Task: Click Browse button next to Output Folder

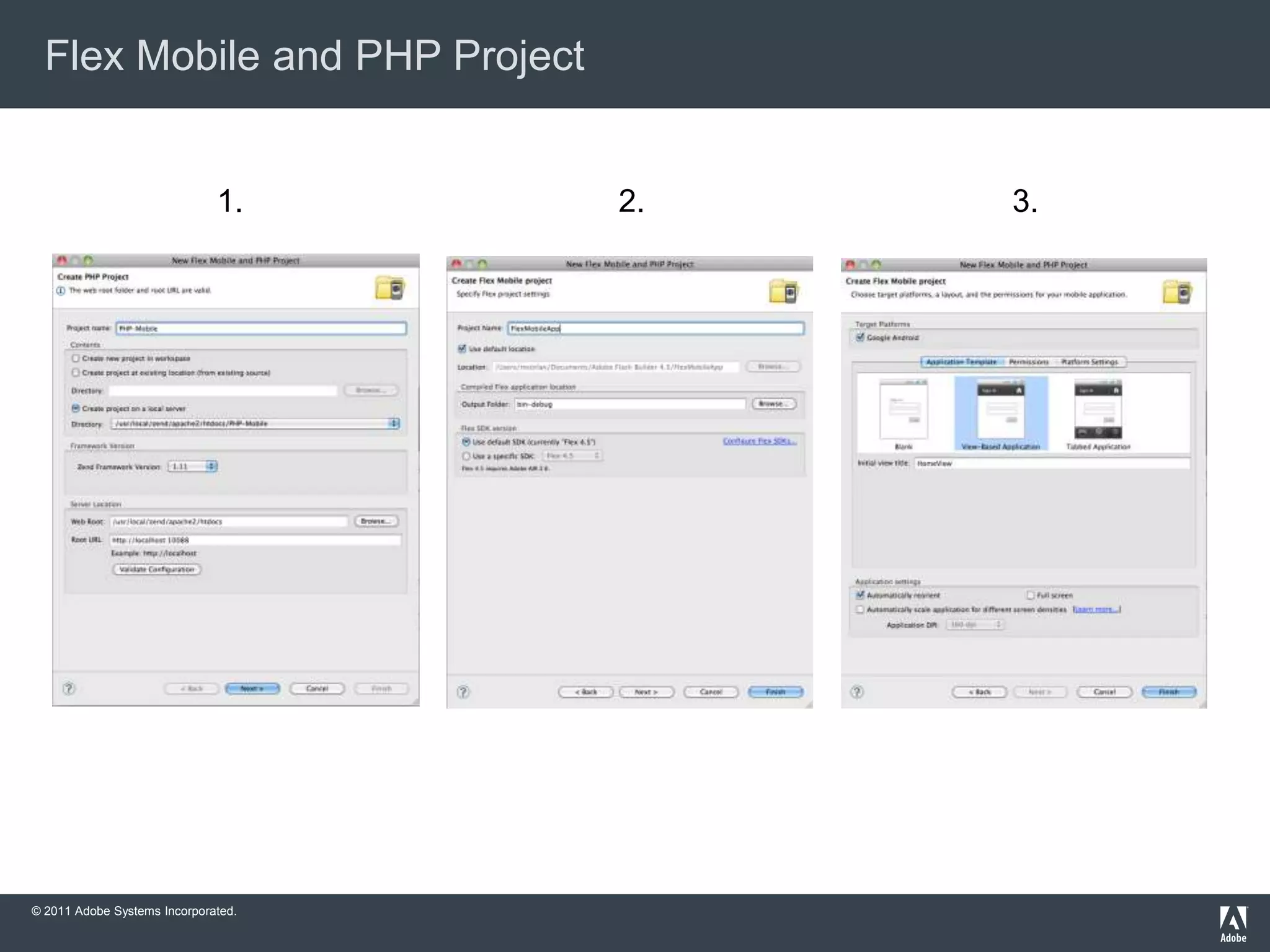Action: pyautogui.click(x=774, y=404)
